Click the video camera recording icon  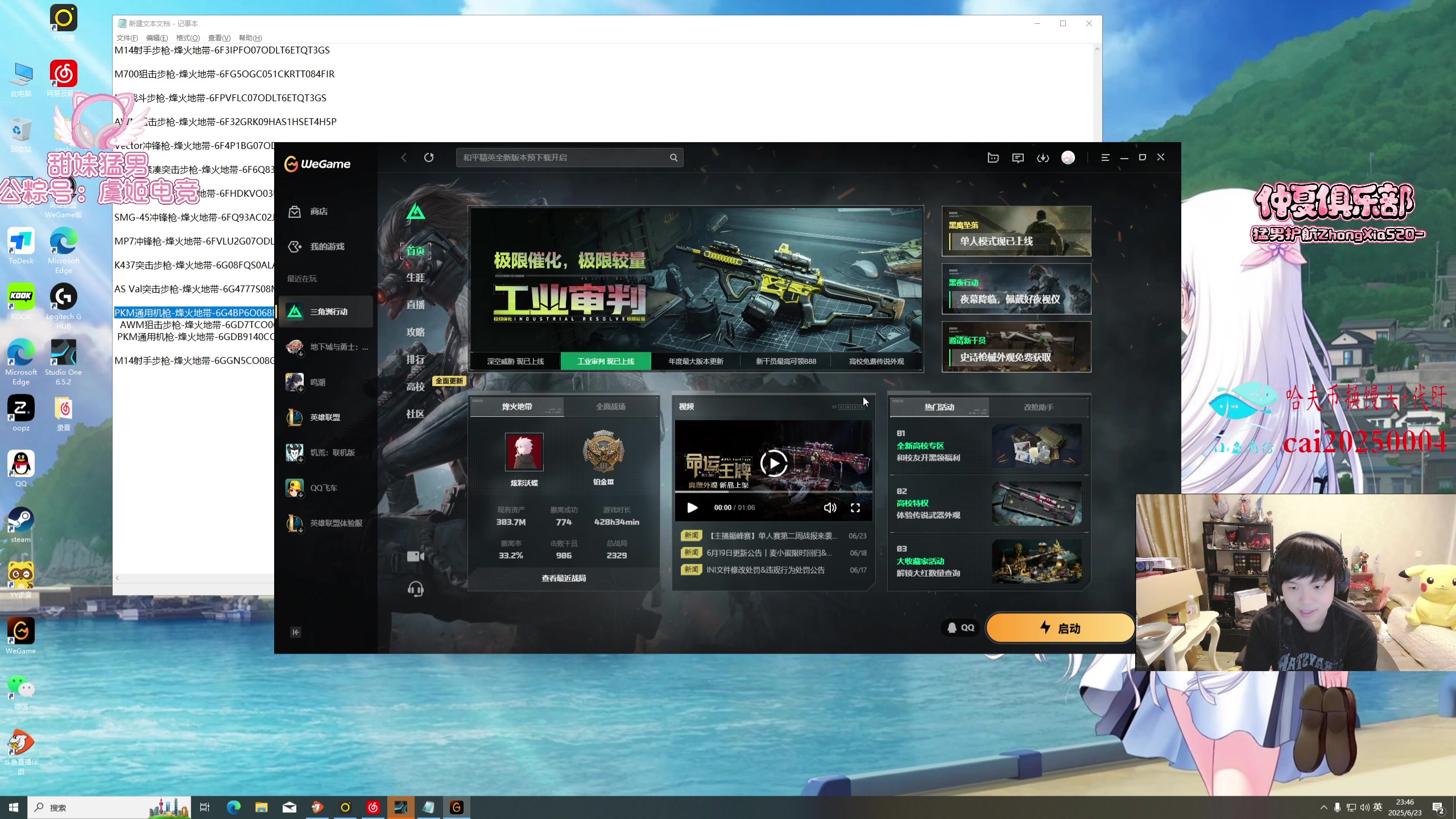click(x=416, y=556)
